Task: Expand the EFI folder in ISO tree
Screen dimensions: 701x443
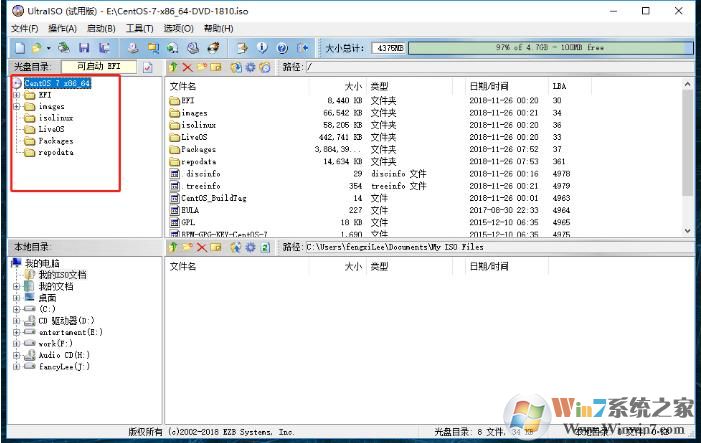Action: [16, 95]
